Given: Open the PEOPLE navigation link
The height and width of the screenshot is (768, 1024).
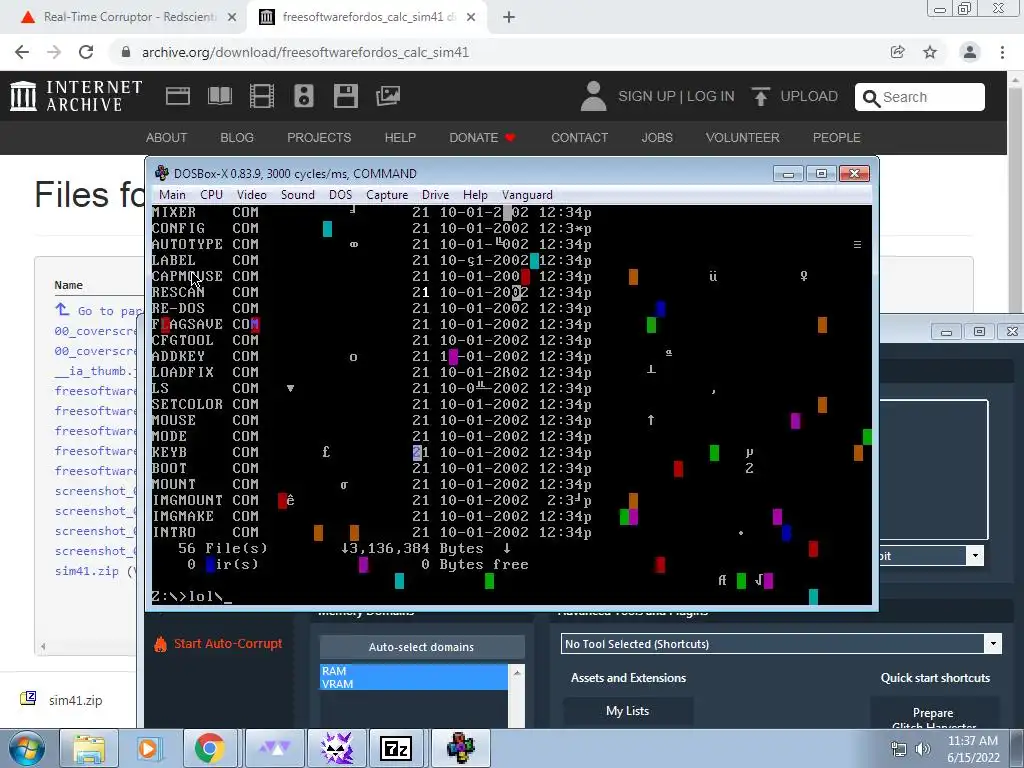Looking at the screenshot, I should click(837, 138).
